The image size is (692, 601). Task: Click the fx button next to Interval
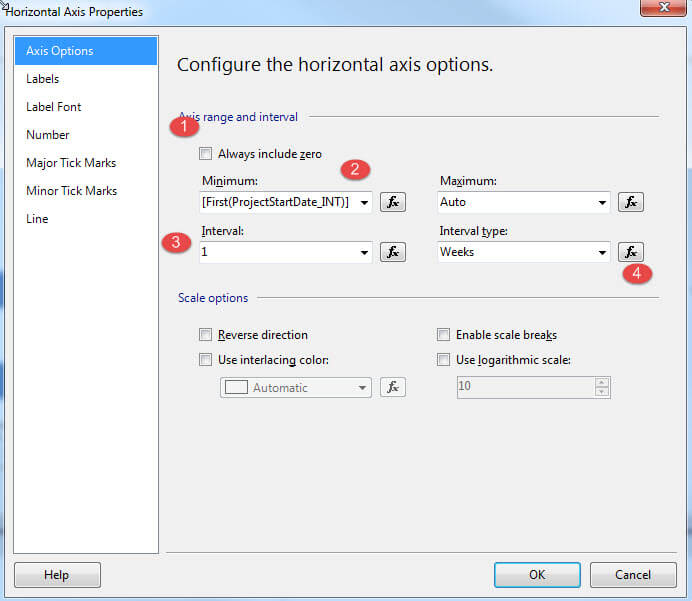393,252
